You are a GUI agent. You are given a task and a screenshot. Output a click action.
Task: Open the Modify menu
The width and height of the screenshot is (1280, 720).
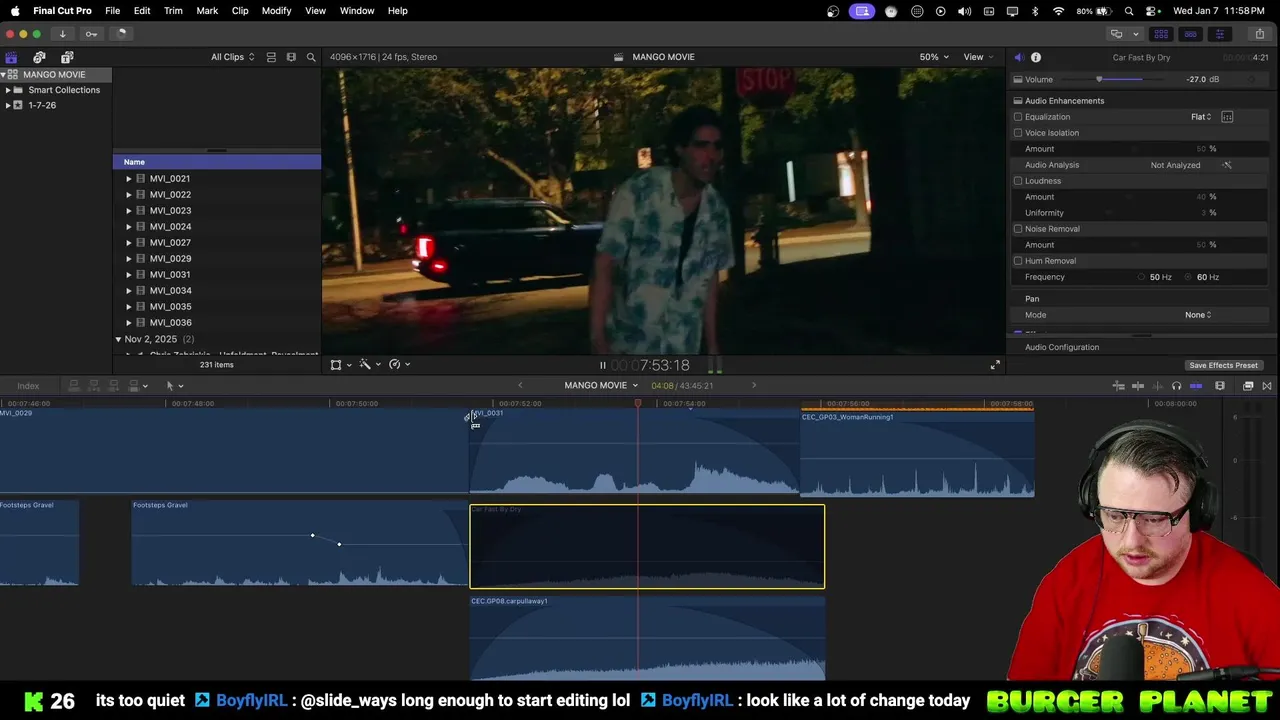click(x=276, y=11)
